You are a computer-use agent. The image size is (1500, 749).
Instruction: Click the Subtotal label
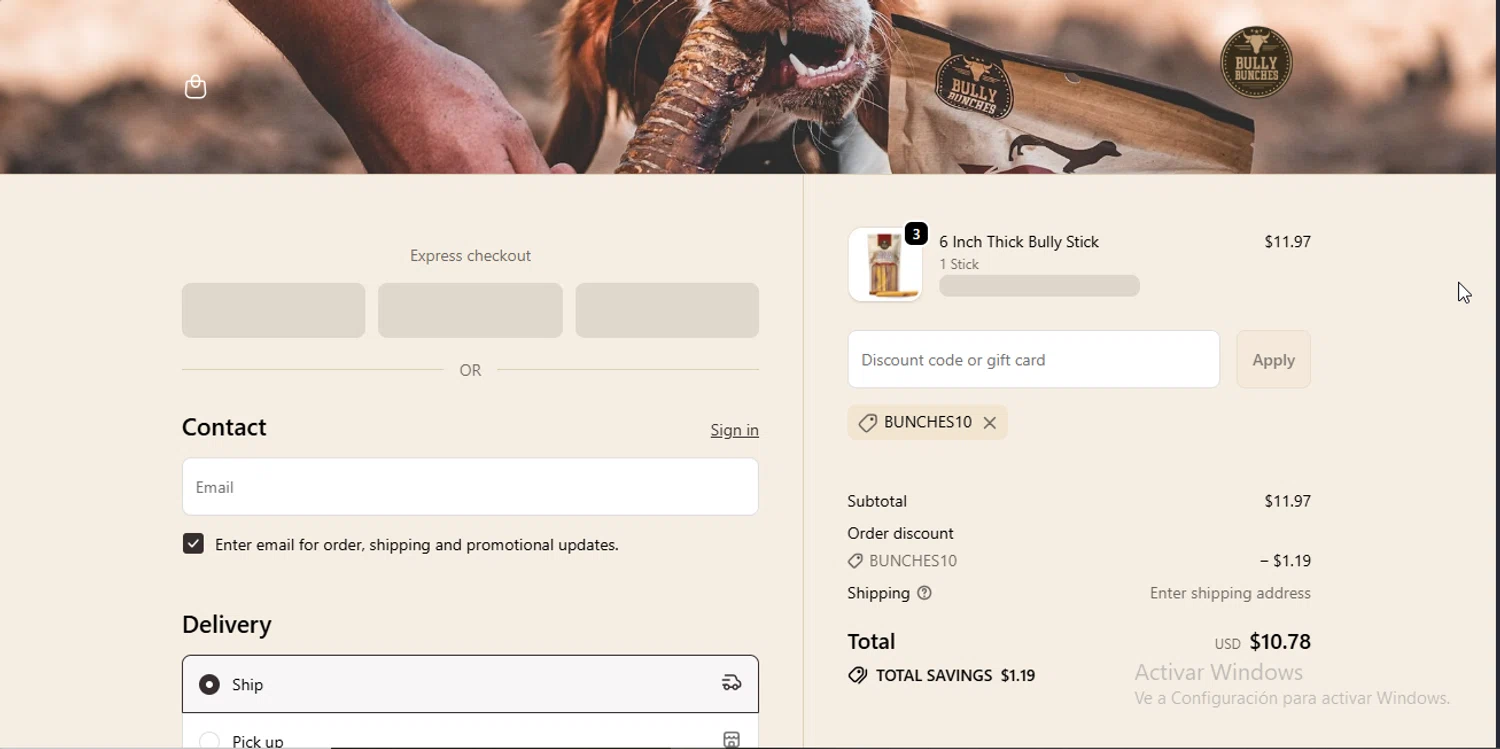877,501
